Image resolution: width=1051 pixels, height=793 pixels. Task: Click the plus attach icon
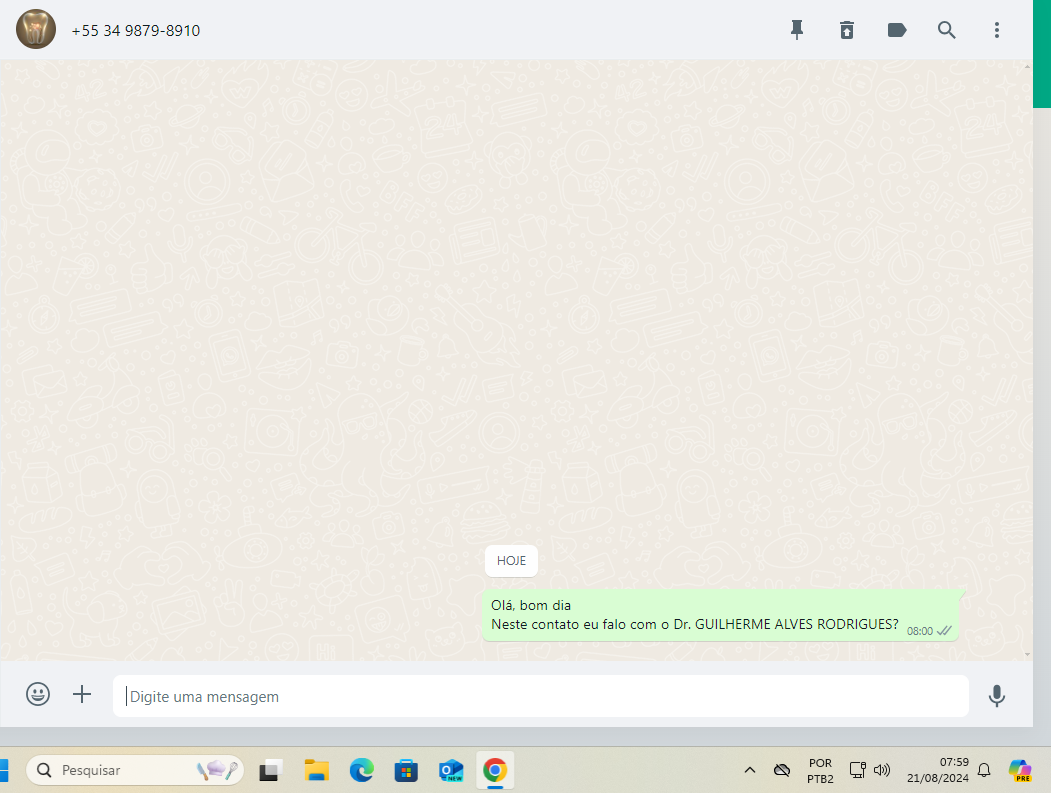(x=82, y=694)
